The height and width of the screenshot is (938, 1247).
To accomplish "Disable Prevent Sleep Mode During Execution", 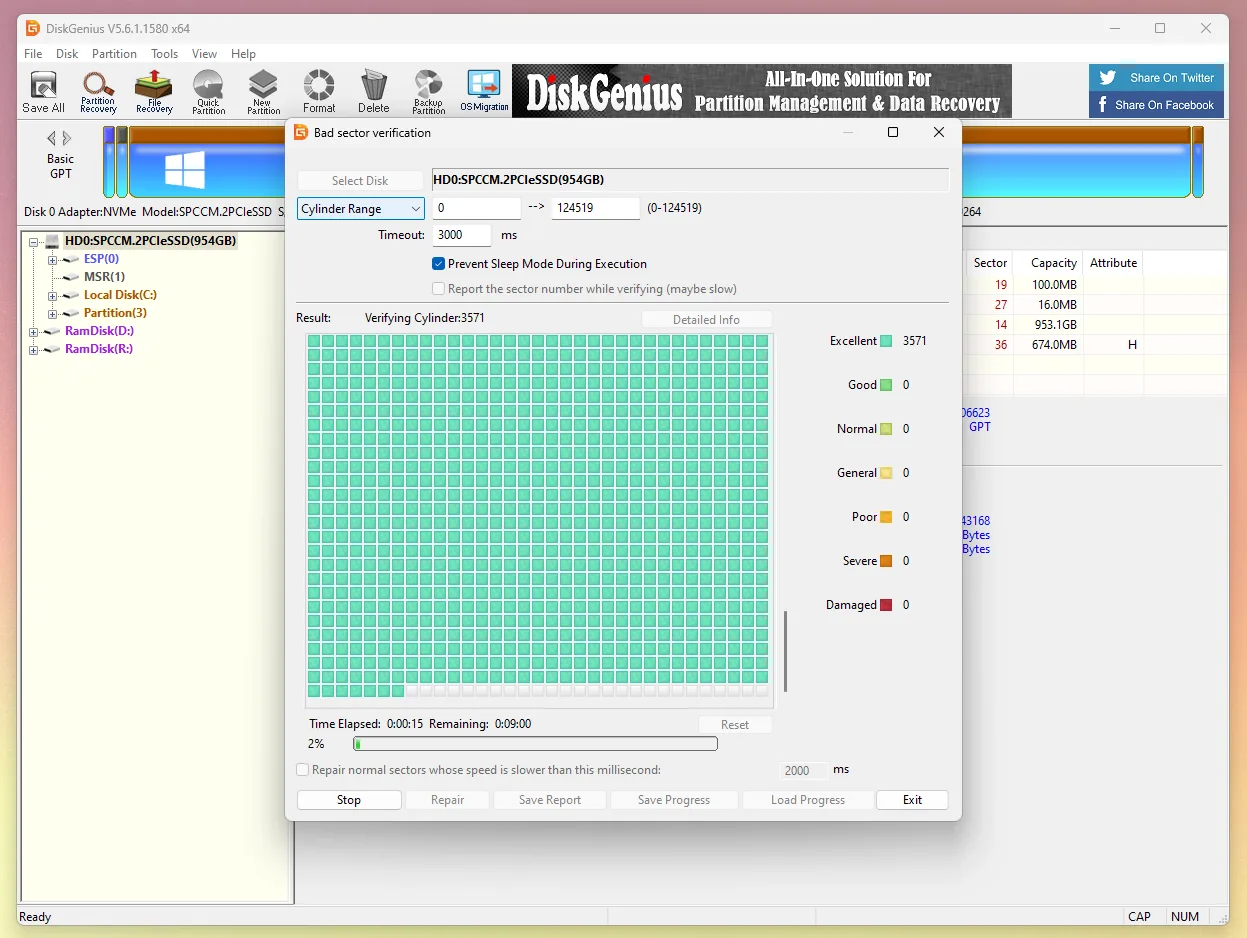I will [x=438, y=264].
